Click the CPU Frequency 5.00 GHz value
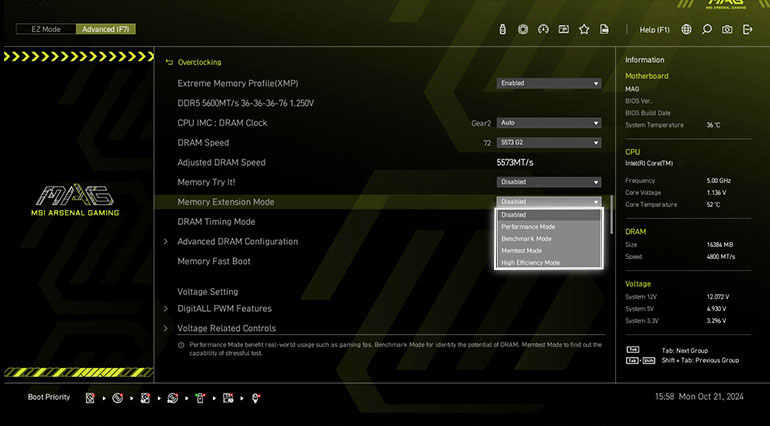The image size is (770, 426). [x=718, y=181]
